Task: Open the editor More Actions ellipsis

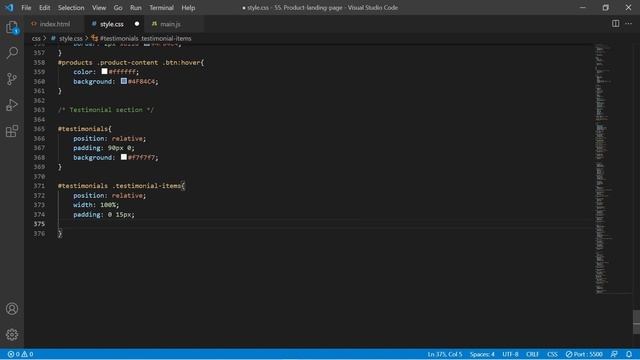Action: pos(629,24)
